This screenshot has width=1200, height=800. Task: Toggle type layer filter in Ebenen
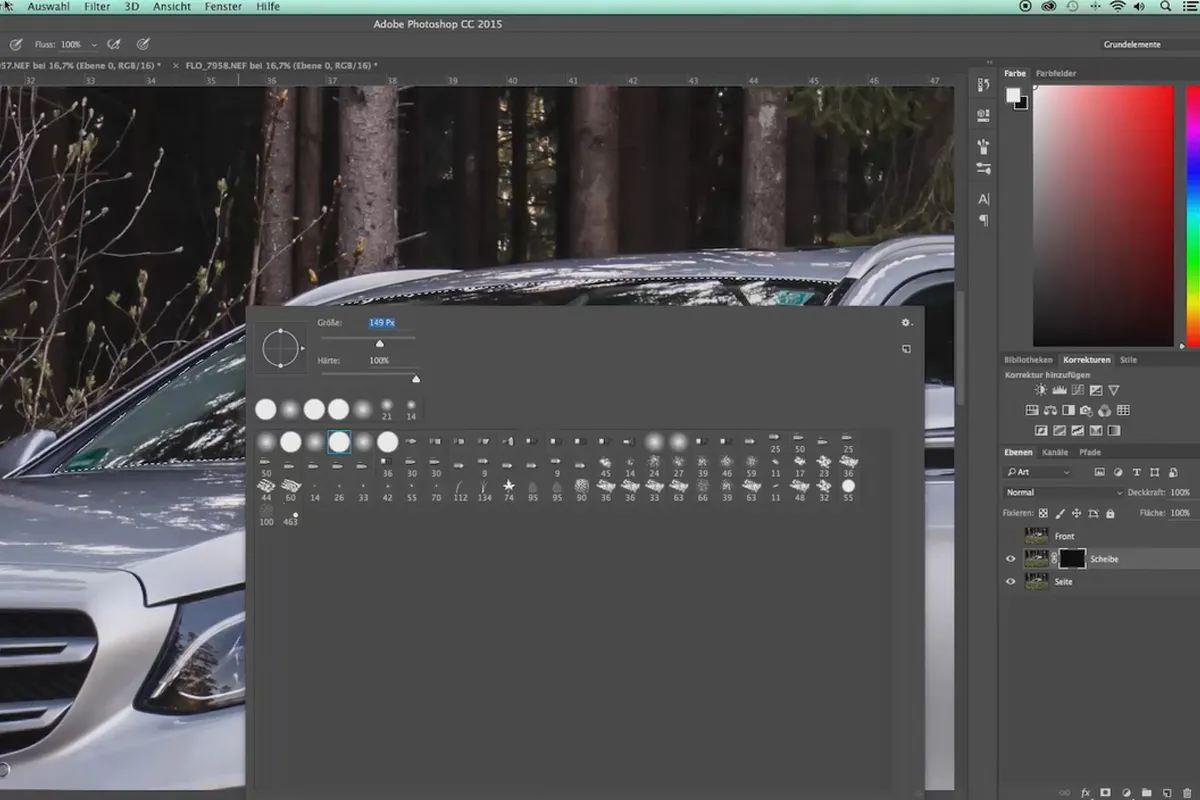coord(1137,472)
